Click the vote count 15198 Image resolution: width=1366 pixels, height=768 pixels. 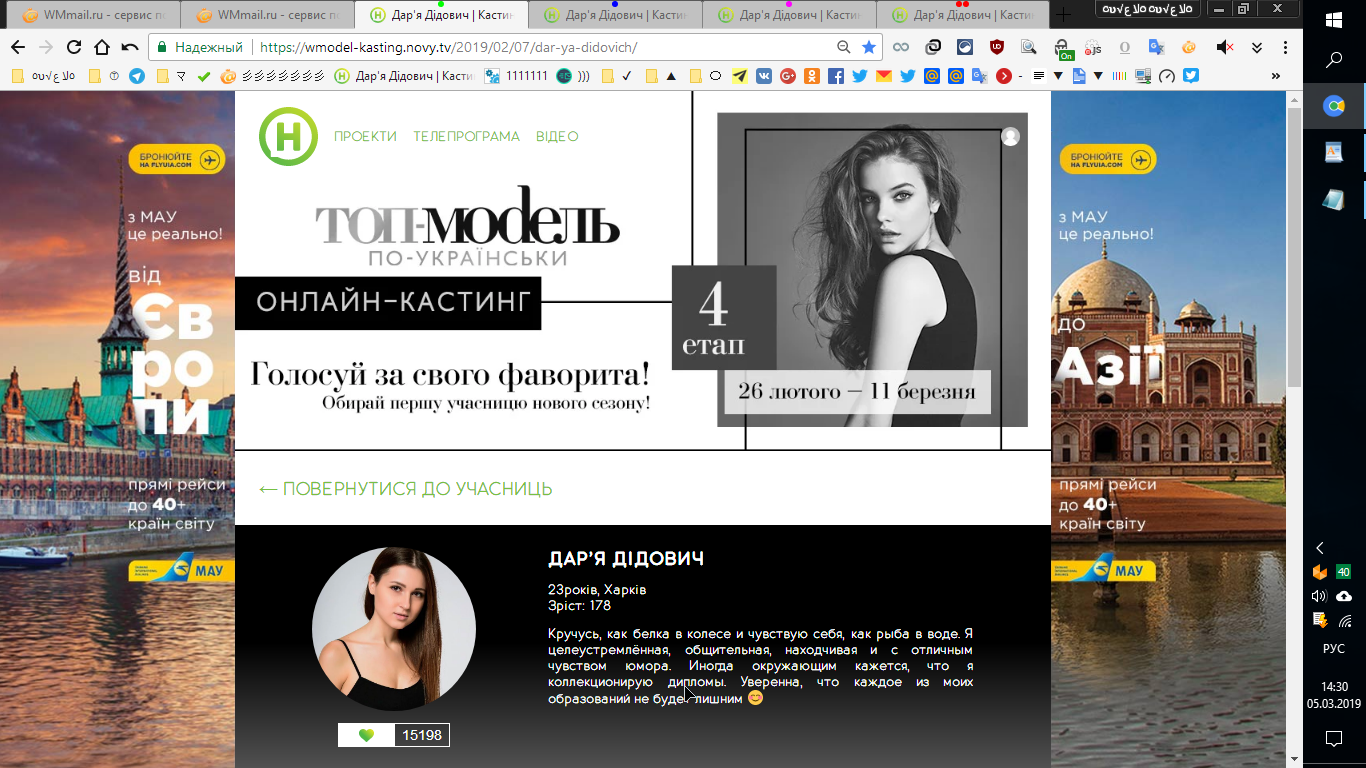422,735
